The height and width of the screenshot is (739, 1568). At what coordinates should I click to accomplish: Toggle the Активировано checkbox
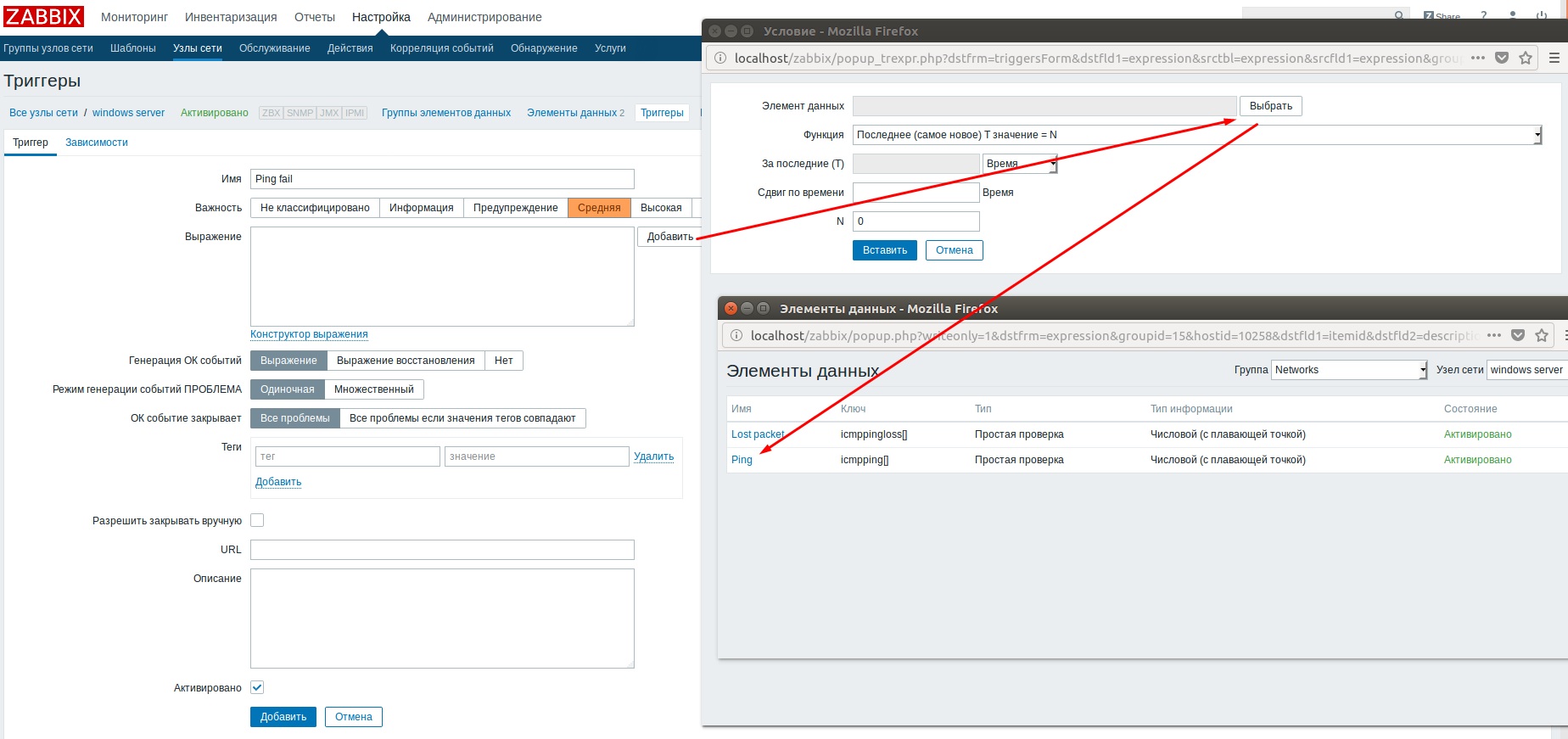pos(257,687)
